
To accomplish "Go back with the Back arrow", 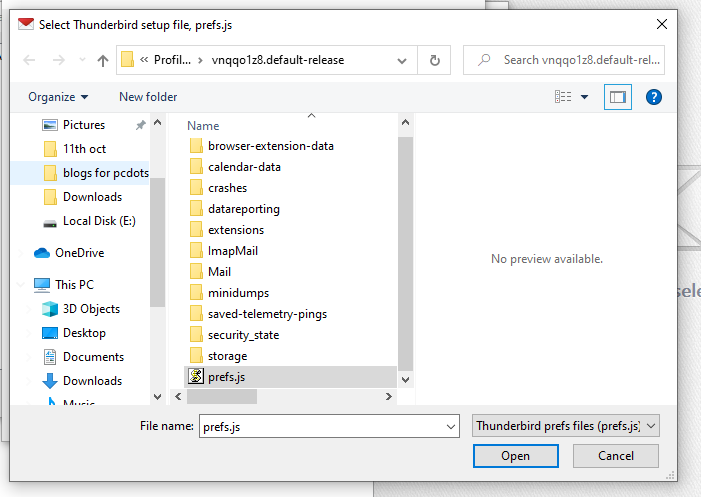I will [x=29, y=60].
